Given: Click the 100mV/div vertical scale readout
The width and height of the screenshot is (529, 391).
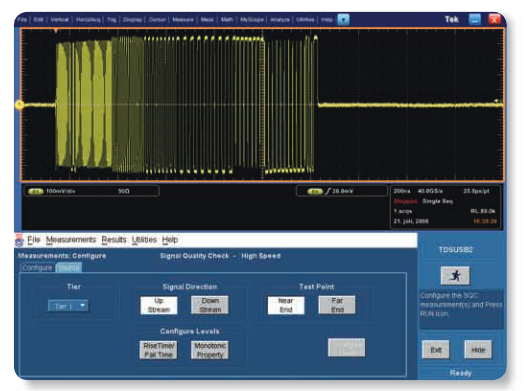Looking at the screenshot, I should 60,191.
